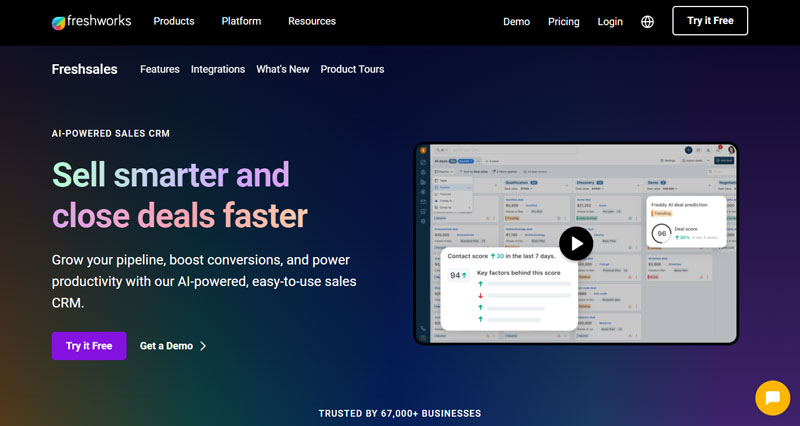This screenshot has height=426, width=800.
Task: Open What's New section
Action: 283,69
